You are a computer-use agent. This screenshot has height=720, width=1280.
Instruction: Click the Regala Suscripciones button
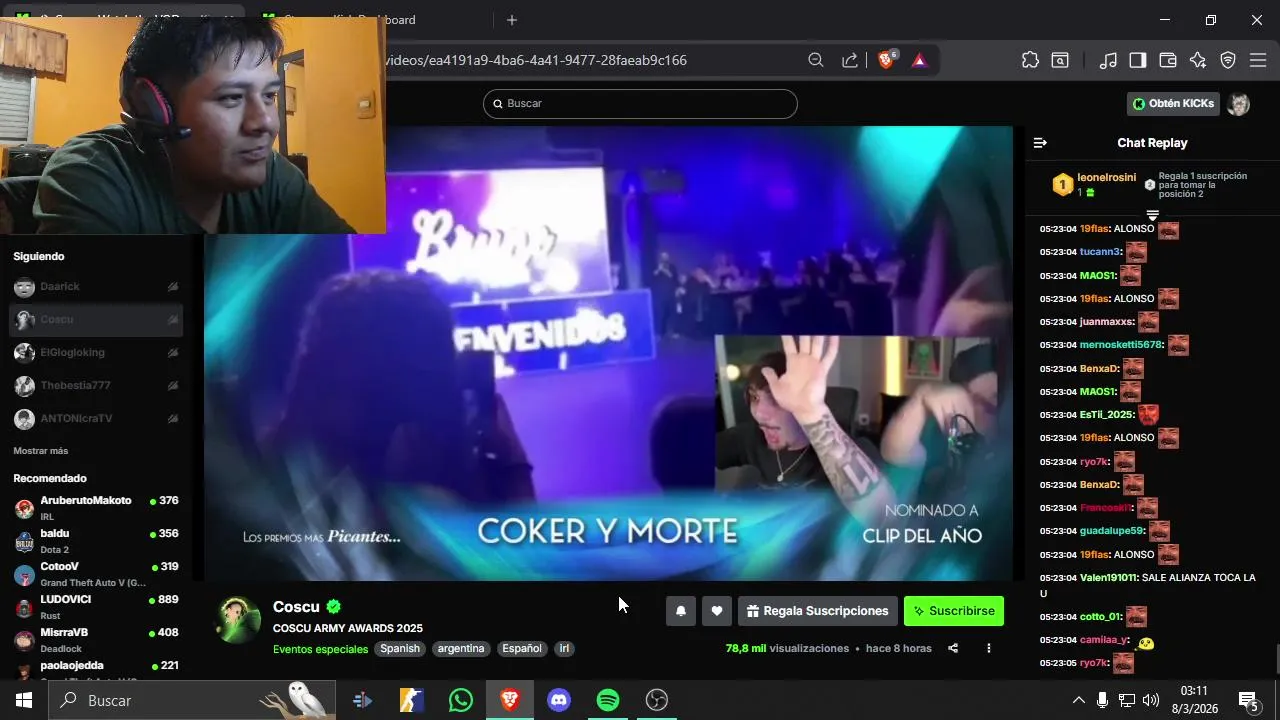(817, 611)
